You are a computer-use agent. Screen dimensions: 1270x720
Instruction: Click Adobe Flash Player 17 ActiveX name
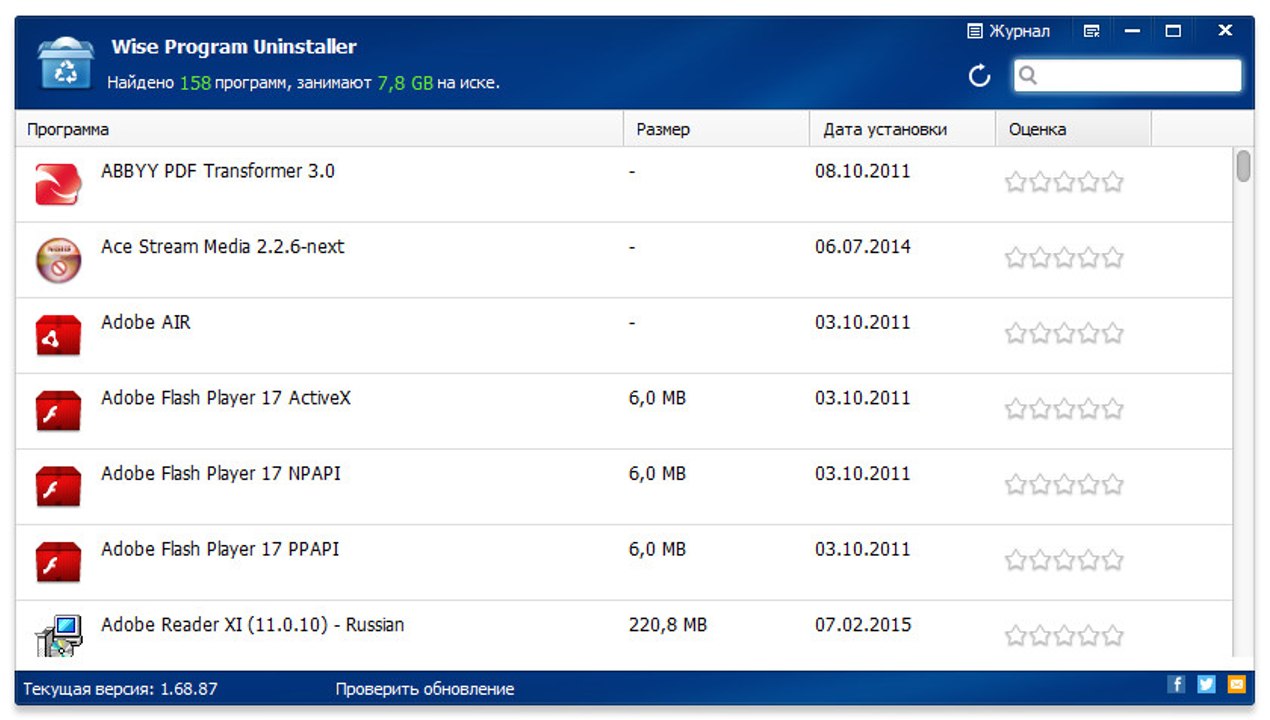click(x=226, y=398)
